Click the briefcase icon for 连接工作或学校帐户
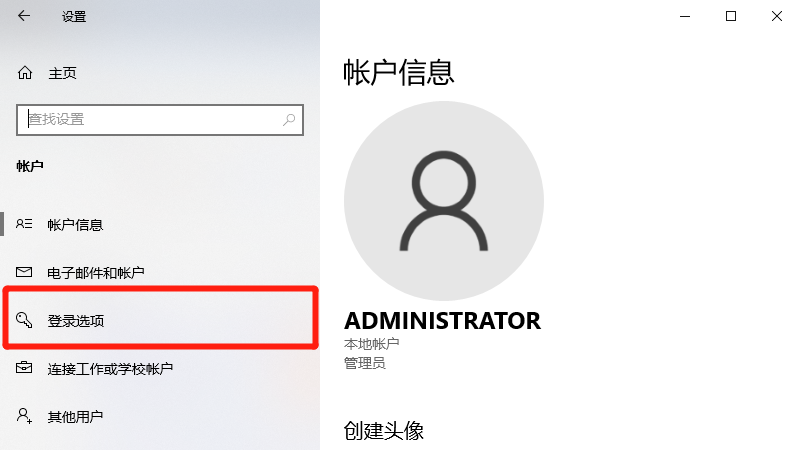800x450 pixels. (24, 367)
